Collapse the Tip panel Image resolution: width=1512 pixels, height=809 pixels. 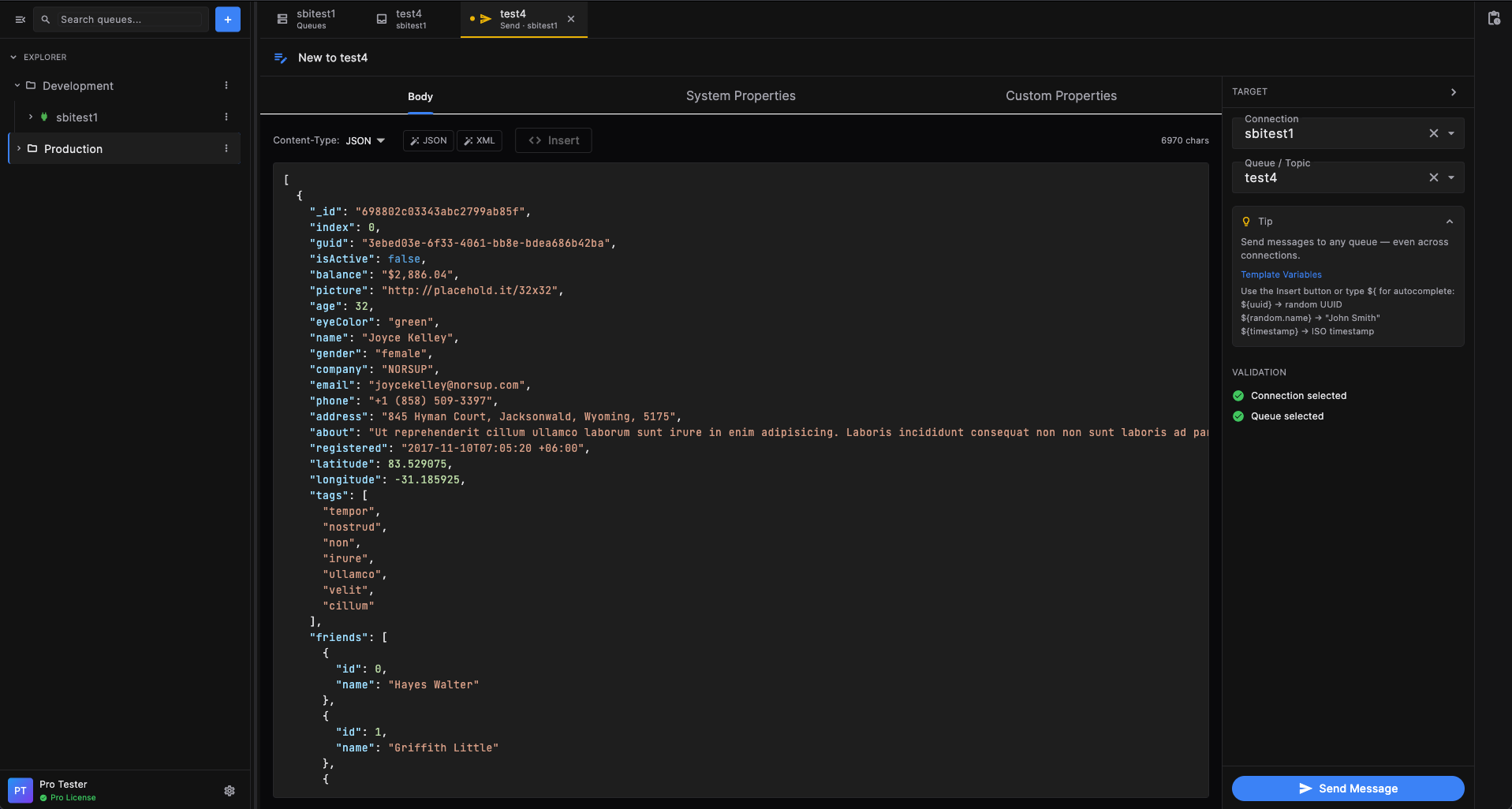[x=1449, y=222]
